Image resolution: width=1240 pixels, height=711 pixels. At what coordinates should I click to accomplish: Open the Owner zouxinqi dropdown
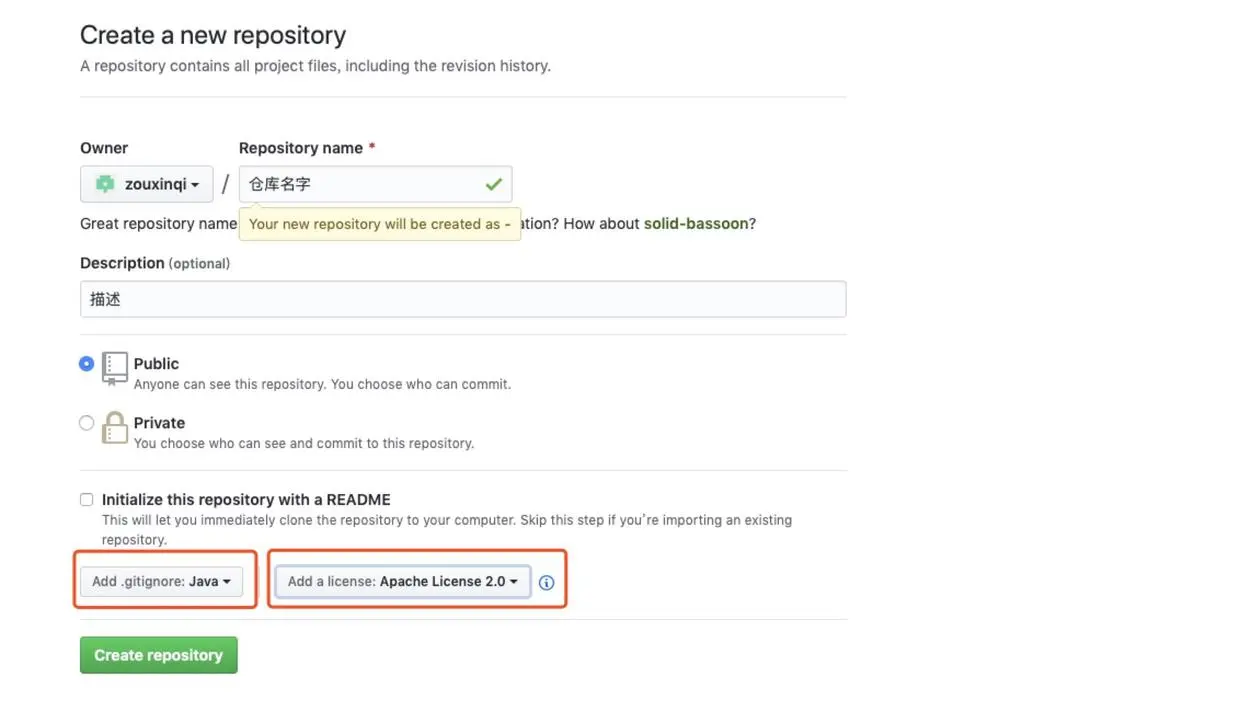pyautogui.click(x=147, y=184)
